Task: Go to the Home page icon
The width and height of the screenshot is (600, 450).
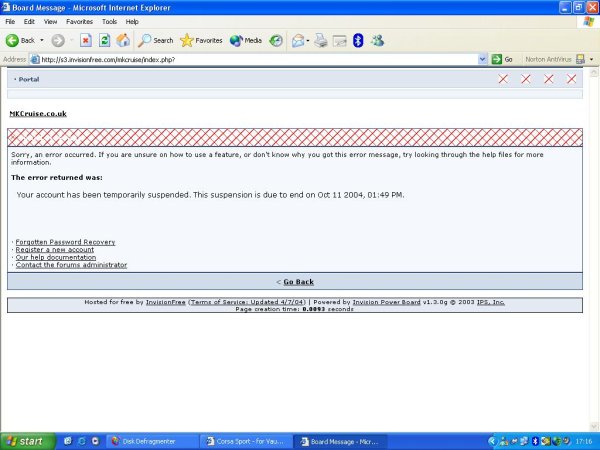Action: coord(122,40)
